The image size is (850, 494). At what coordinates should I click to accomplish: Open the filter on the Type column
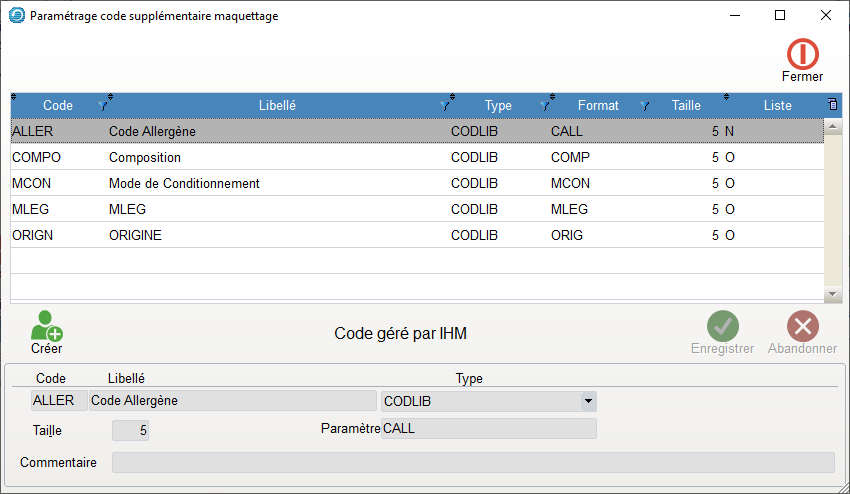(545, 105)
